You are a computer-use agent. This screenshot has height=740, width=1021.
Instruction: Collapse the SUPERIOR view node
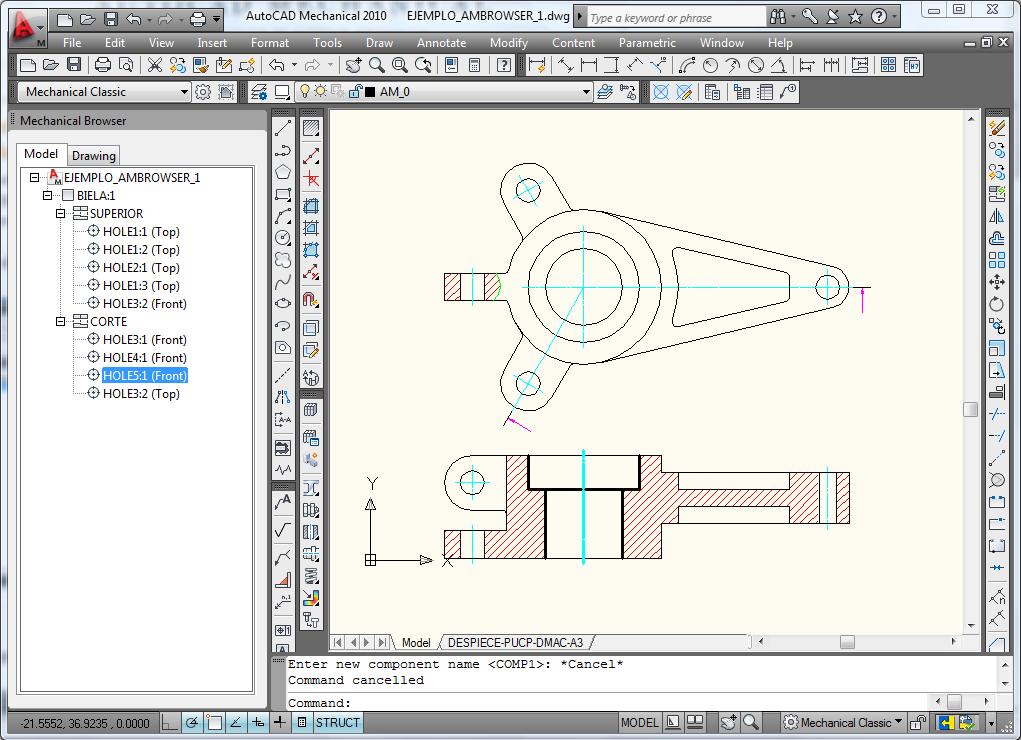point(61,214)
